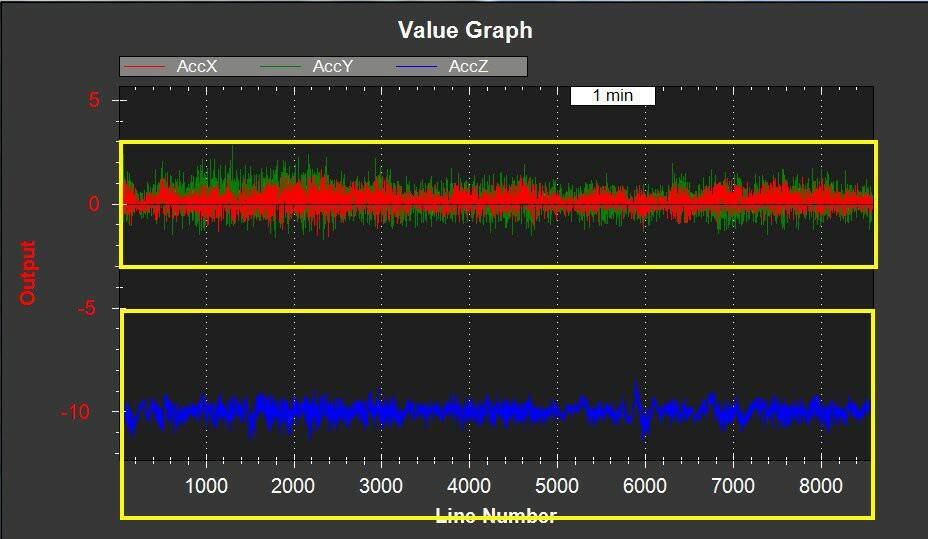
Task: Click the 6000 tick label on X-axis
Action: pos(645,487)
